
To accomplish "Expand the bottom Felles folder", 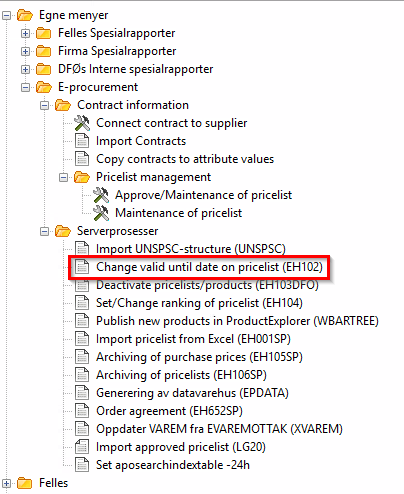I will pyautogui.click(x=6, y=483).
